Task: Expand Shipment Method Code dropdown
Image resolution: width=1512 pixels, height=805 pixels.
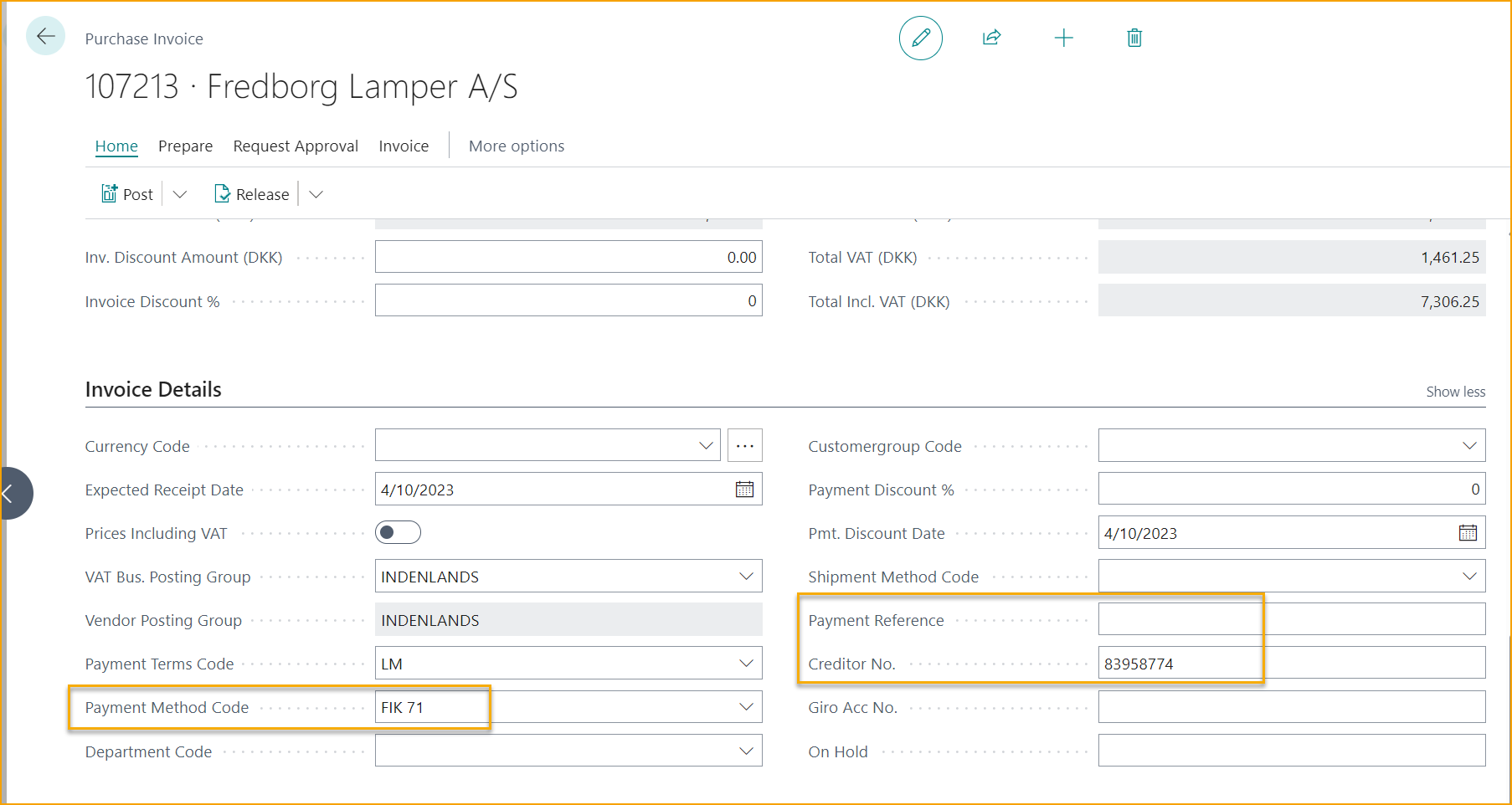Action: pyautogui.click(x=1469, y=577)
